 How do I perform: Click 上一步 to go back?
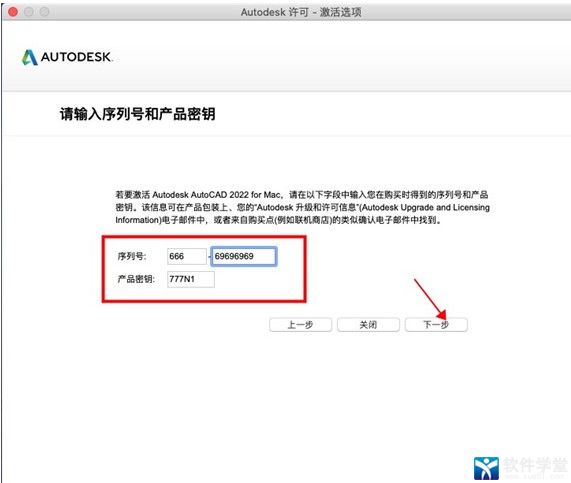pyautogui.click(x=300, y=325)
